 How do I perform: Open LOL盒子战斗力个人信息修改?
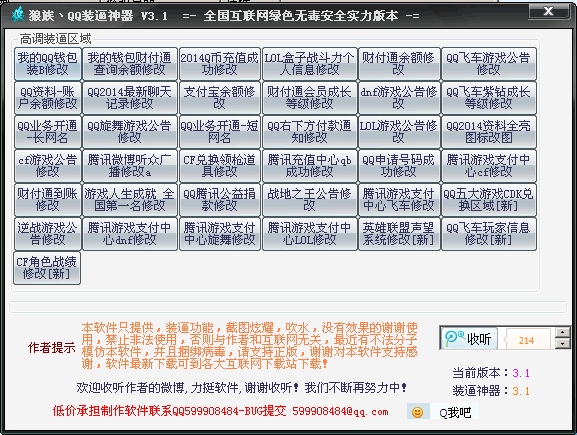pos(309,64)
